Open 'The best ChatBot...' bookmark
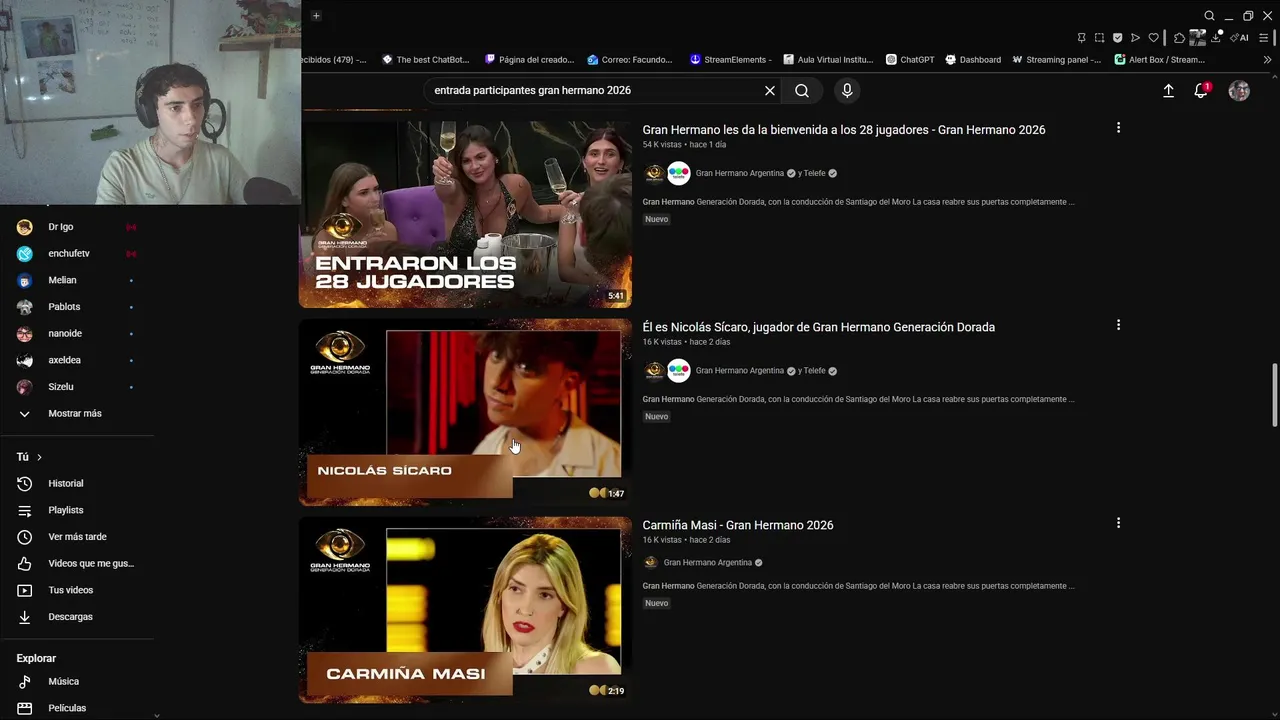1280x720 pixels. (x=425, y=60)
